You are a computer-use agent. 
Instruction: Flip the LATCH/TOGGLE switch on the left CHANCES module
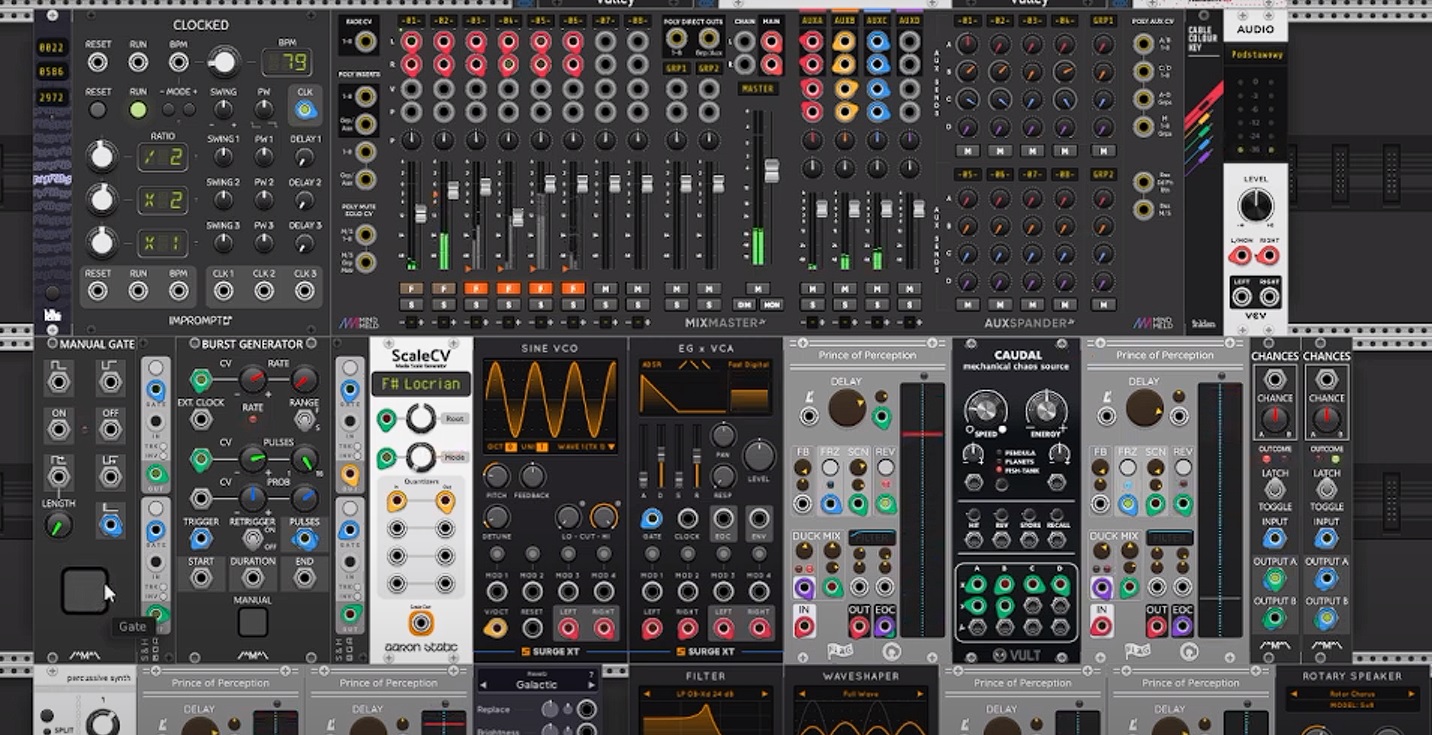click(1275, 489)
